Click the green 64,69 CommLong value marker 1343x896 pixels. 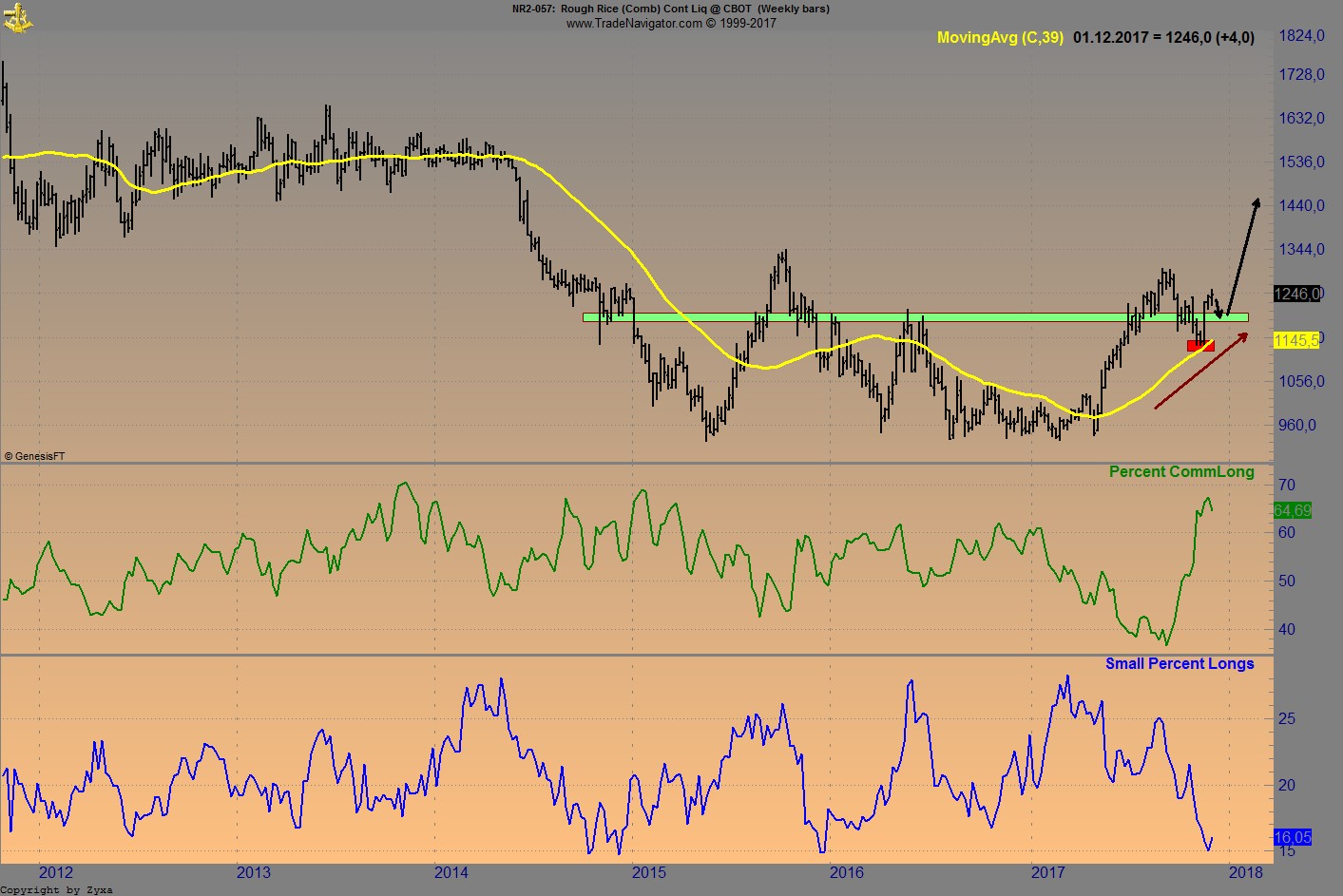coord(1293,511)
